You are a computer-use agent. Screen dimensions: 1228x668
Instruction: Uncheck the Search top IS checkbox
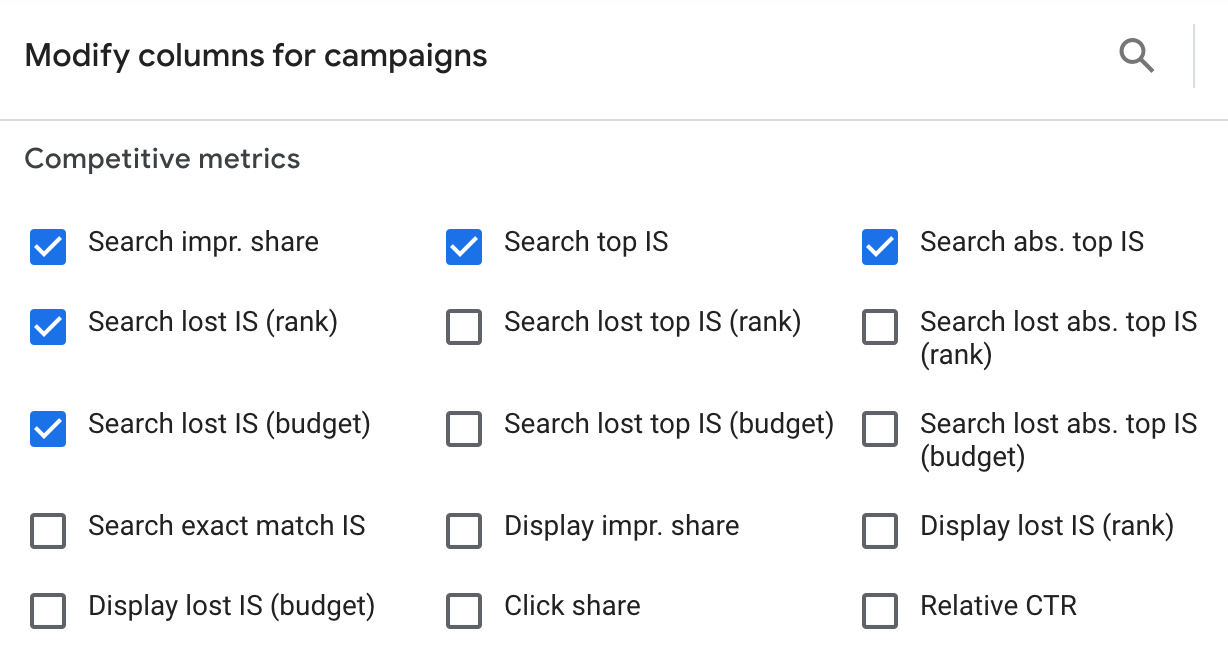pyautogui.click(x=464, y=247)
